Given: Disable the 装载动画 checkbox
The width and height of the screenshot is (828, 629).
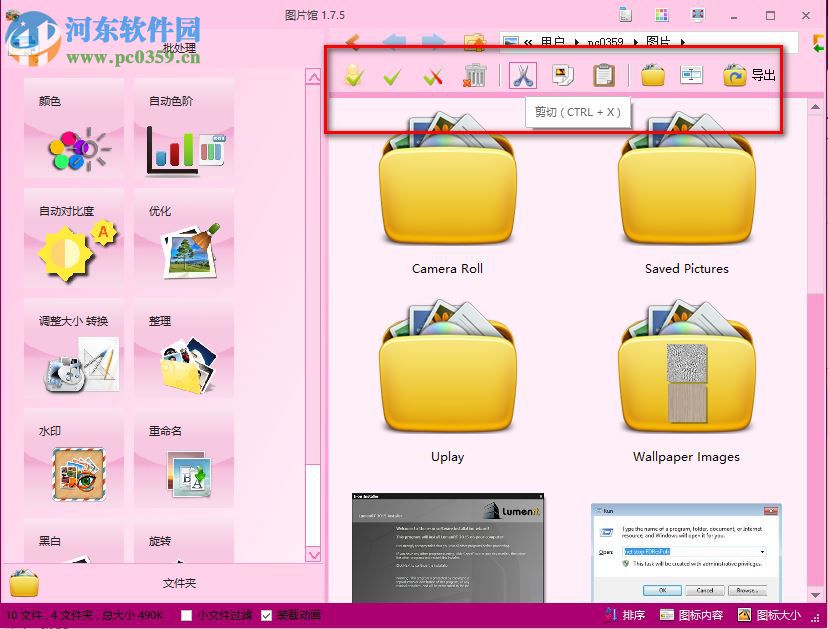Looking at the screenshot, I should [x=265, y=615].
